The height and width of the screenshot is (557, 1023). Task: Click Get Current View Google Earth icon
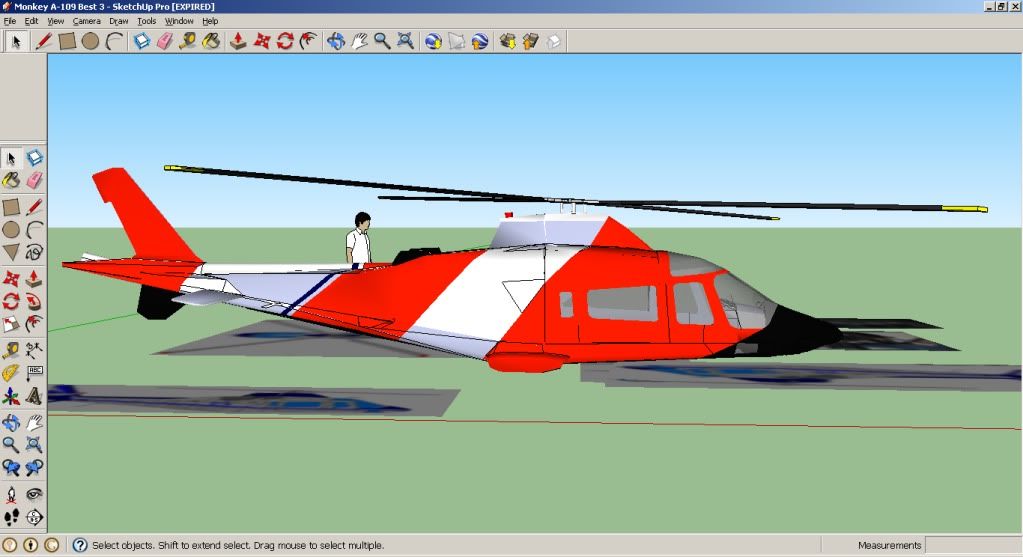pyautogui.click(x=433, y=42)
